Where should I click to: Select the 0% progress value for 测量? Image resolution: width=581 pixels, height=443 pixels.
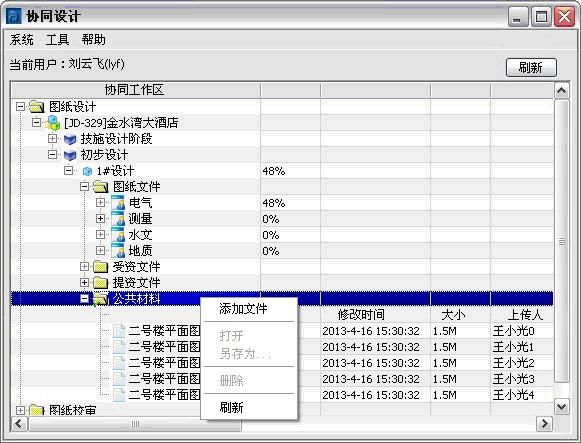[270, 219]
